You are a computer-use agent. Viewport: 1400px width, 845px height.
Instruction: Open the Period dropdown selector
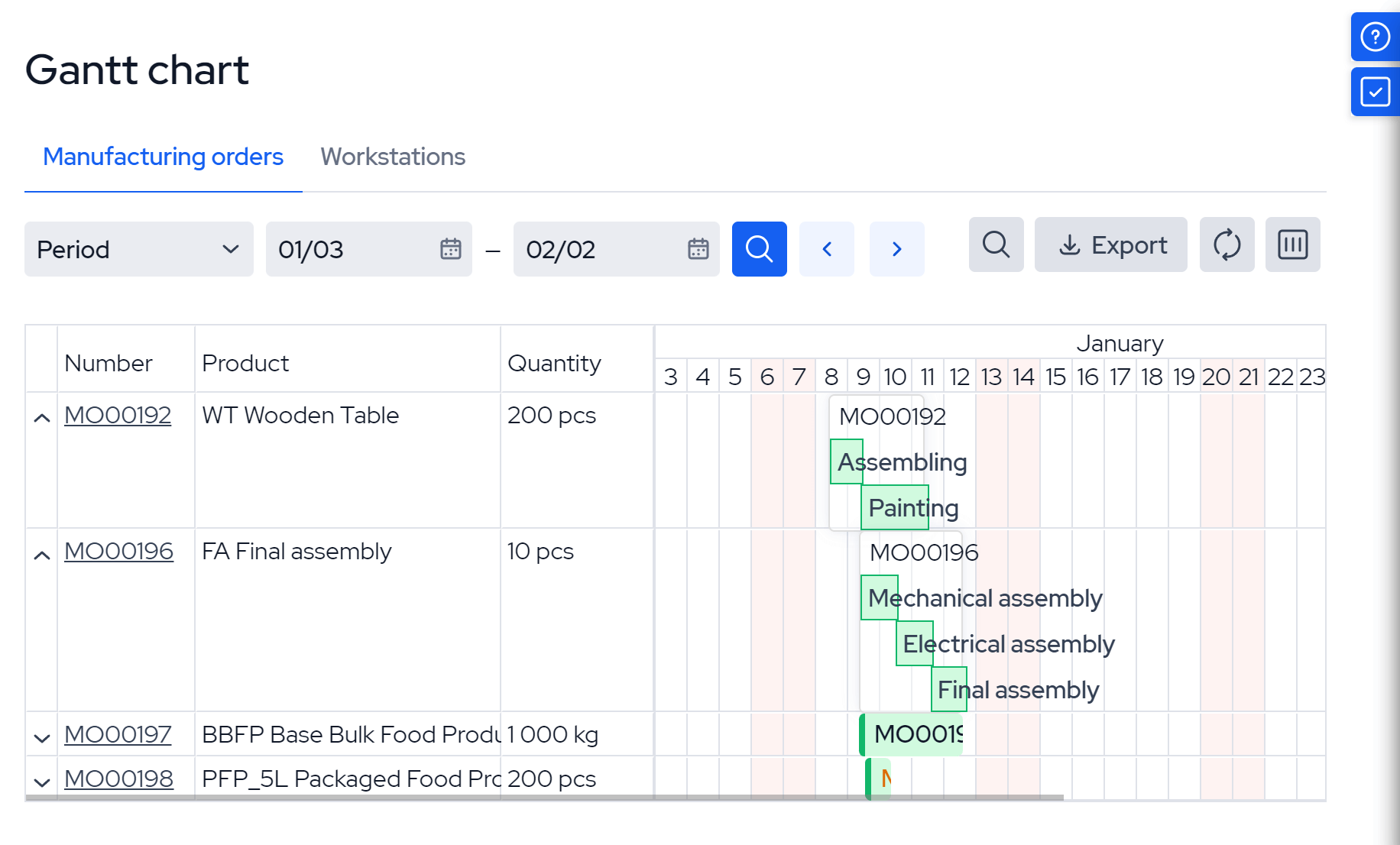coord(138,249)
